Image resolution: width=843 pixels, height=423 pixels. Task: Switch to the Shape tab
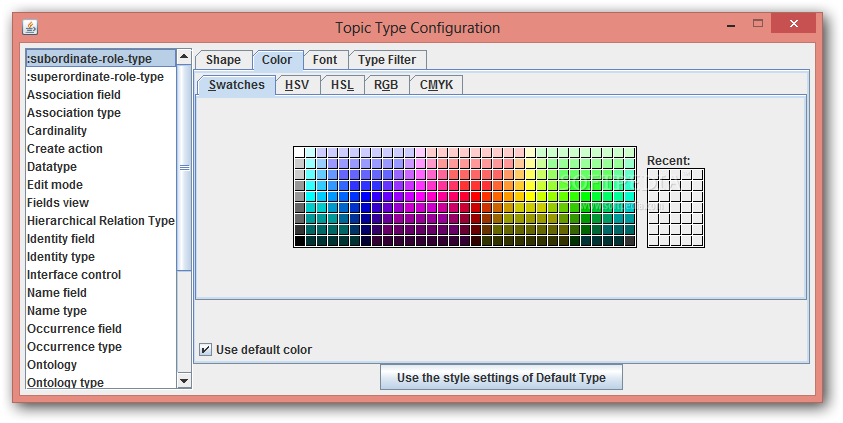[x=223, y=60]
